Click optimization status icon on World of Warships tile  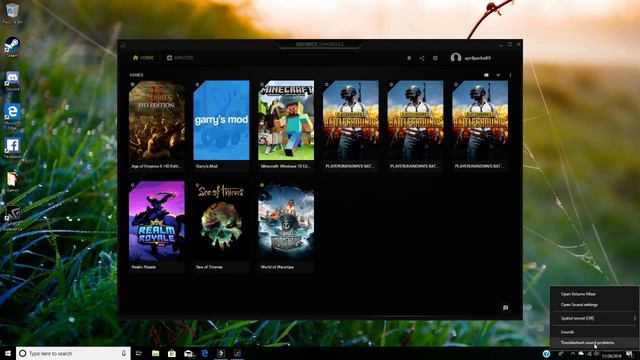coord(262,185)
